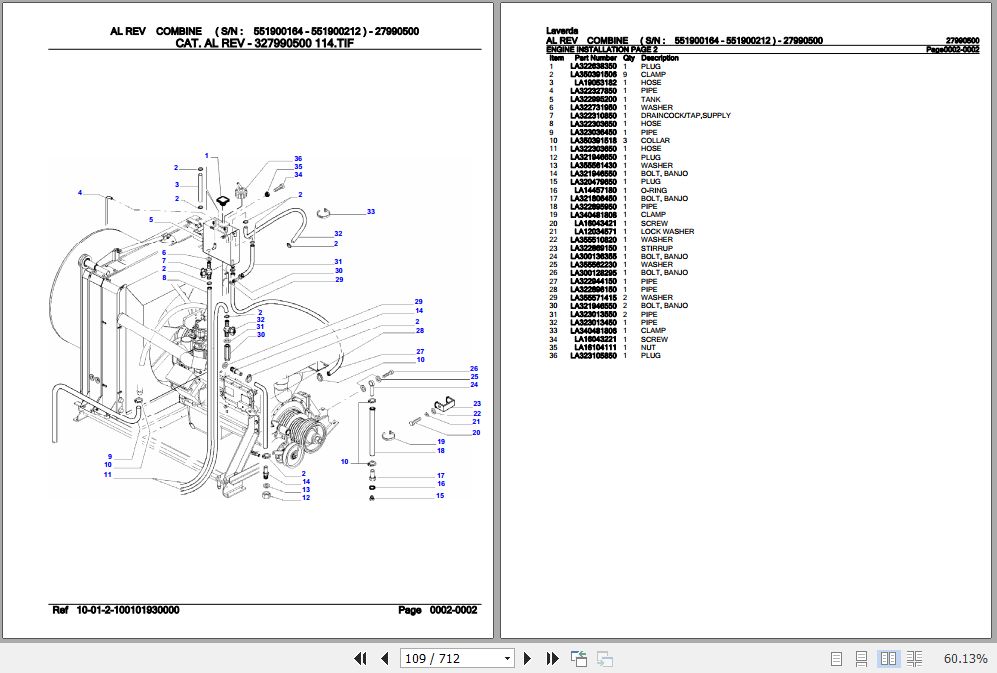Click the CAT. AL REV - 327990500 114.TIF title

(x=266, y=42)
